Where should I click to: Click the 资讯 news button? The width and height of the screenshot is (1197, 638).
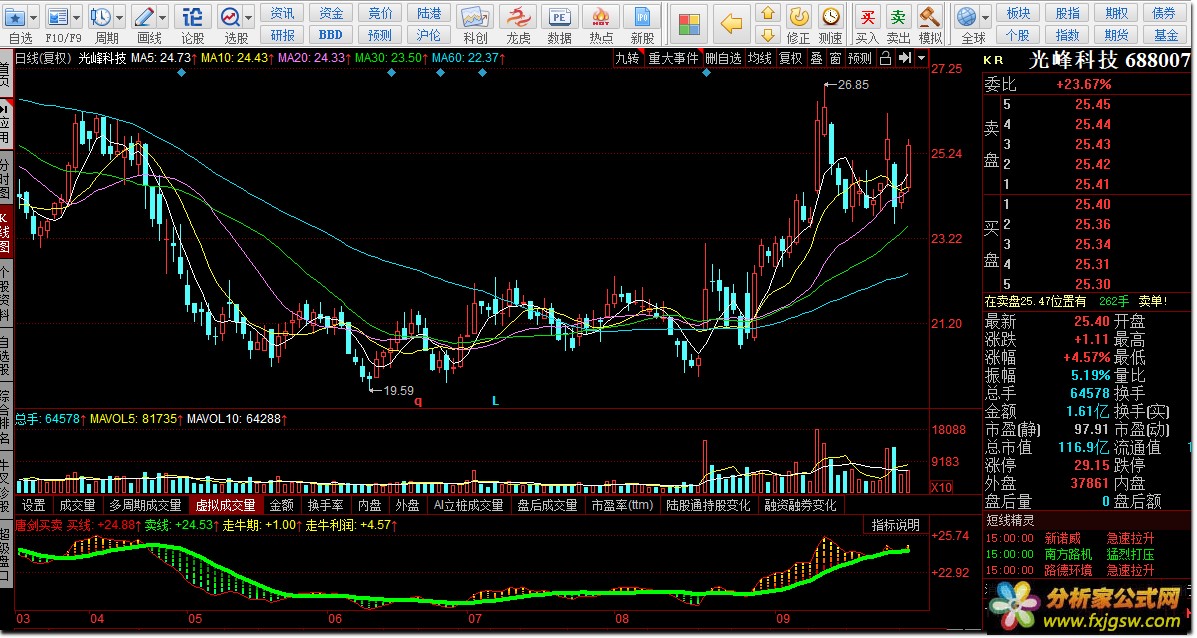coord(282,13)
